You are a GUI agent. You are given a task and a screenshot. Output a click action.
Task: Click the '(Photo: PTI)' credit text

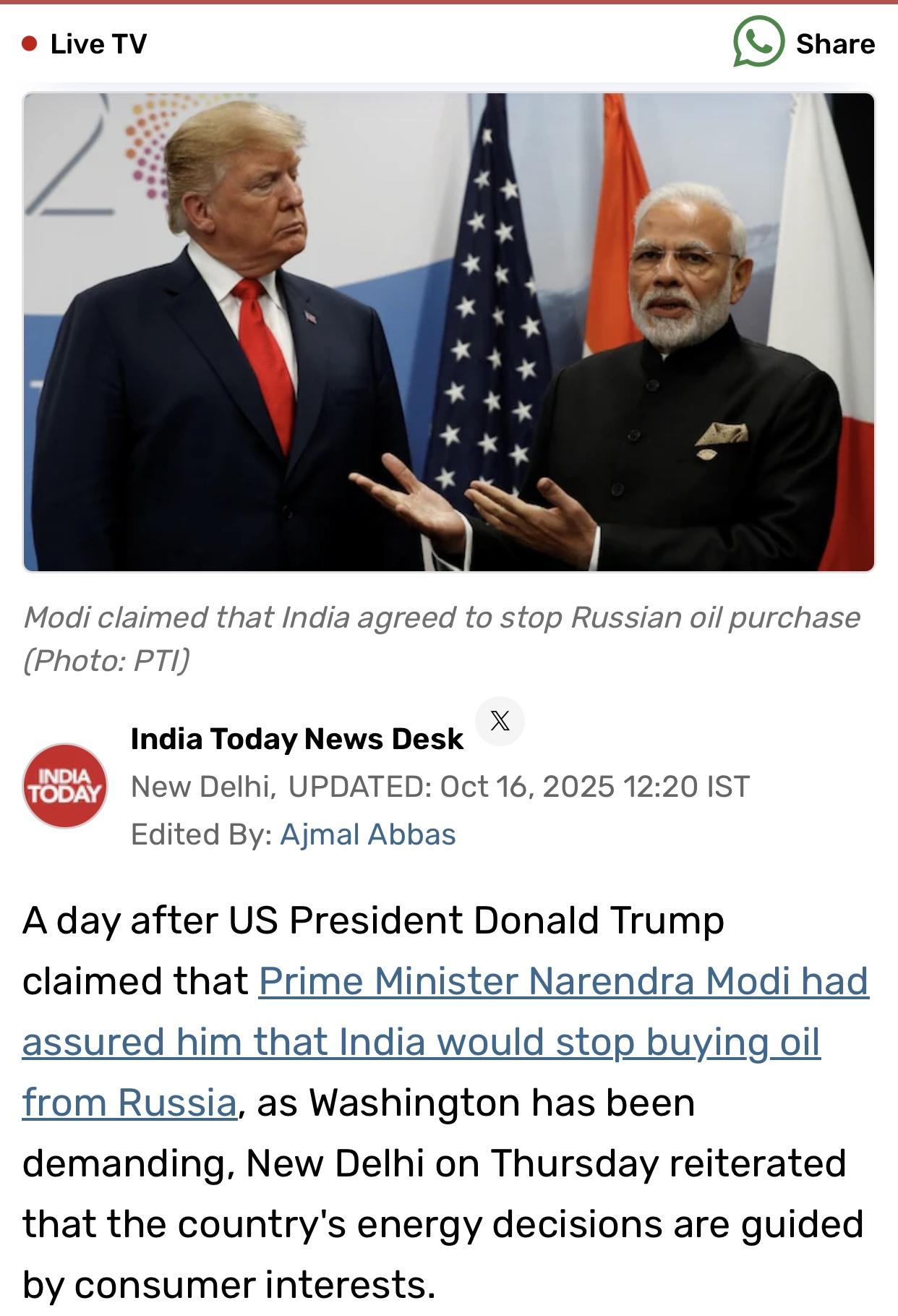point(106,660)
